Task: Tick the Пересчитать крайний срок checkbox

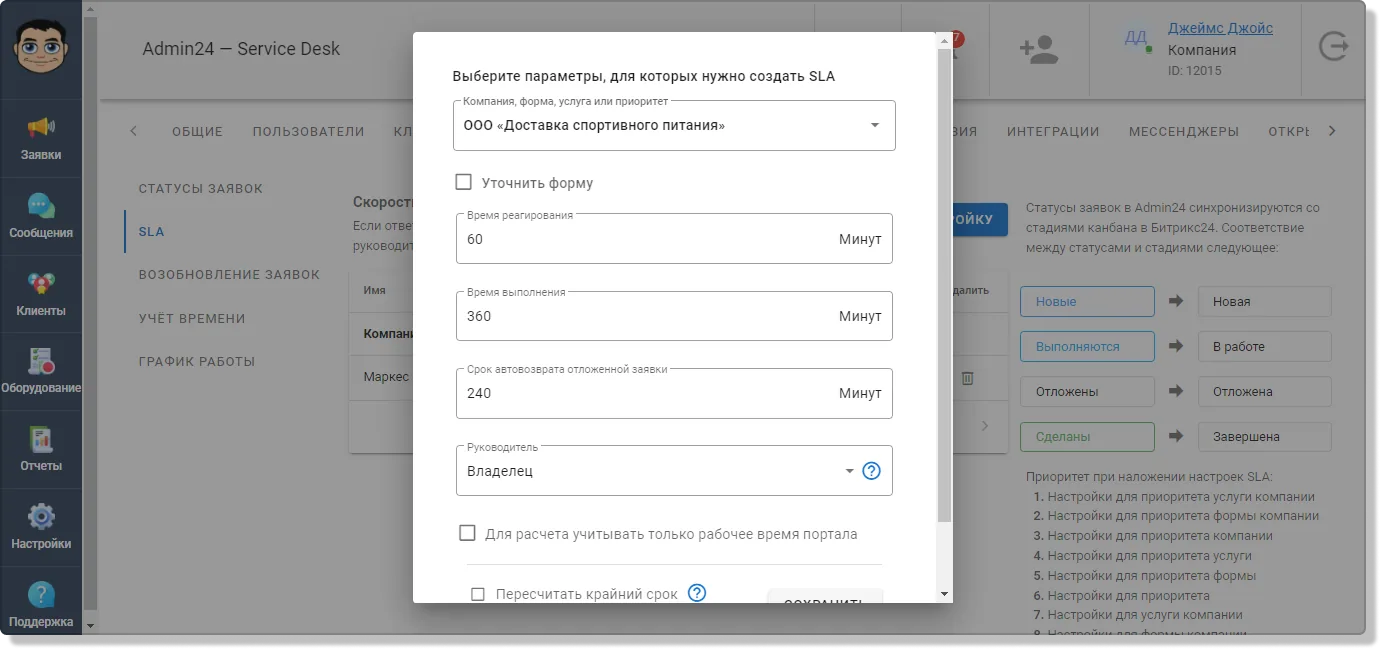Action: click(478, 594)
